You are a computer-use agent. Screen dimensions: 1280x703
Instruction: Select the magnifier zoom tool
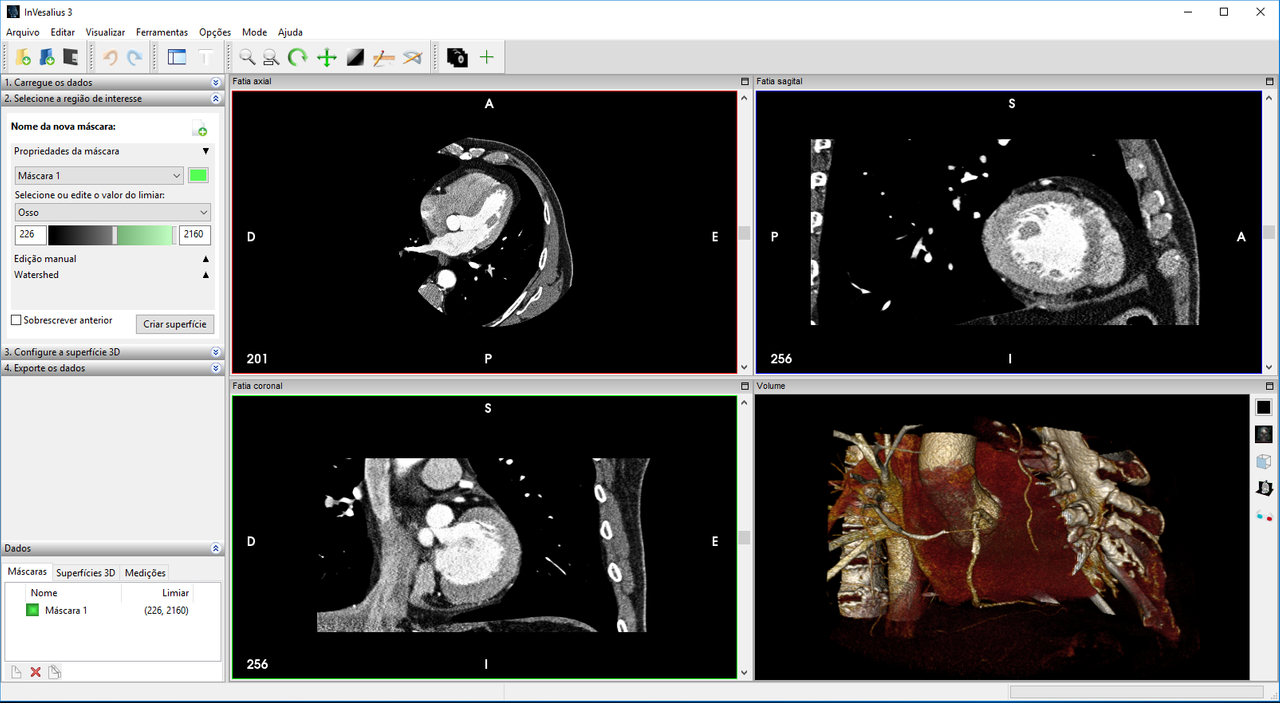(x=246, y=57)
